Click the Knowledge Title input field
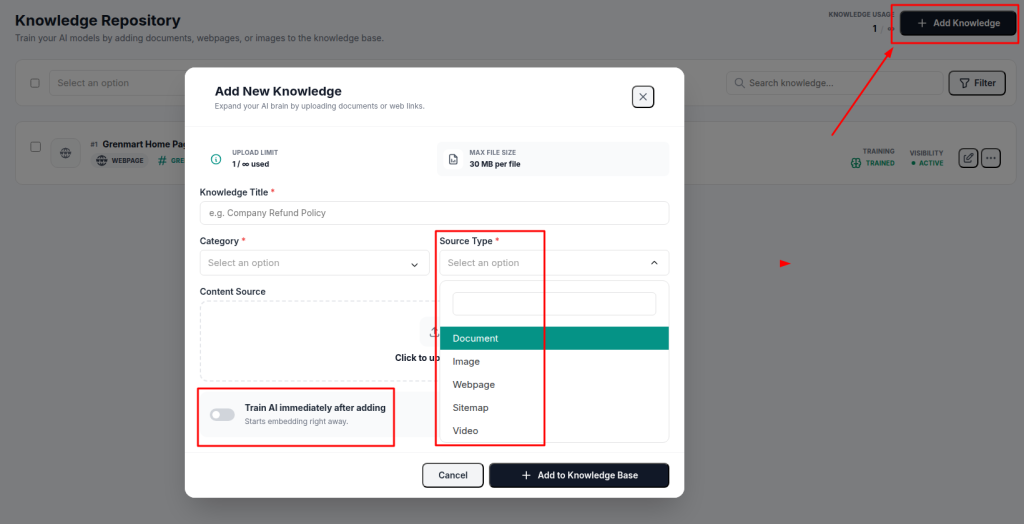Screen dimensions: 1024x524 pos(434,213)
